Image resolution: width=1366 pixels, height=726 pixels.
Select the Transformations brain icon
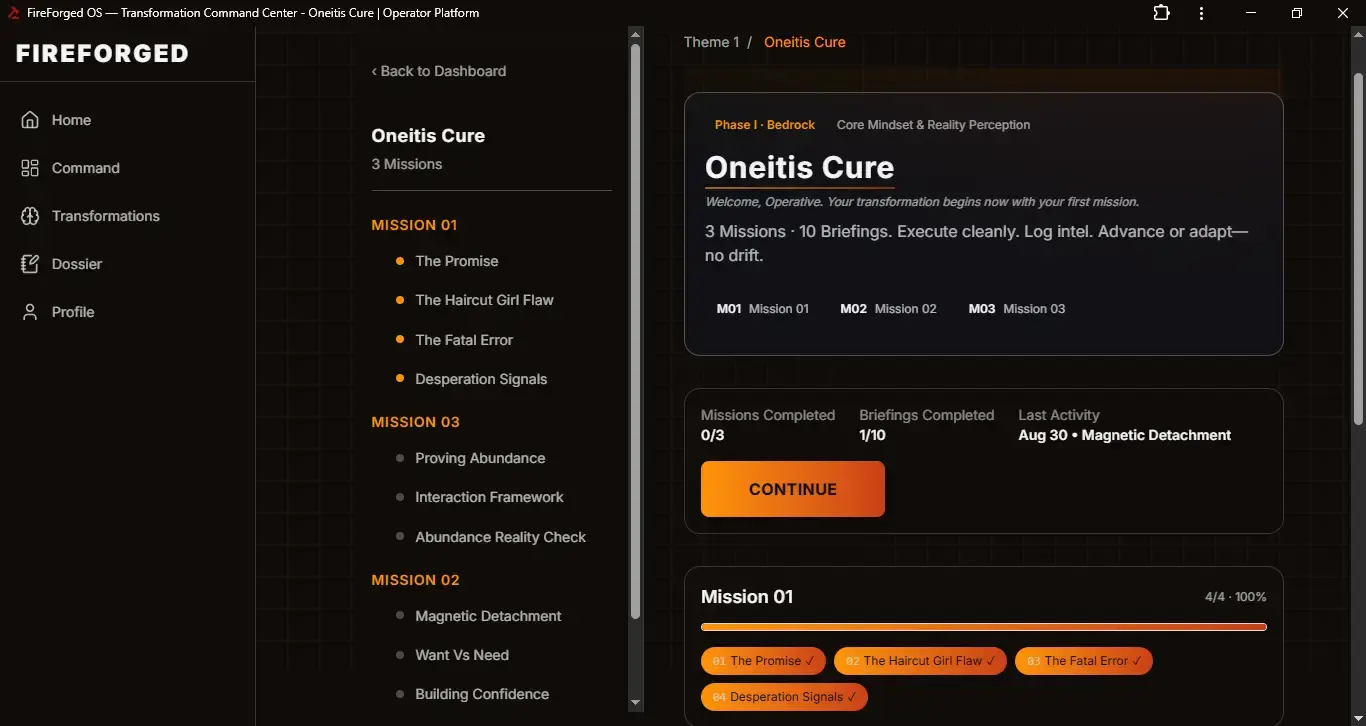(x=30, y=216)
